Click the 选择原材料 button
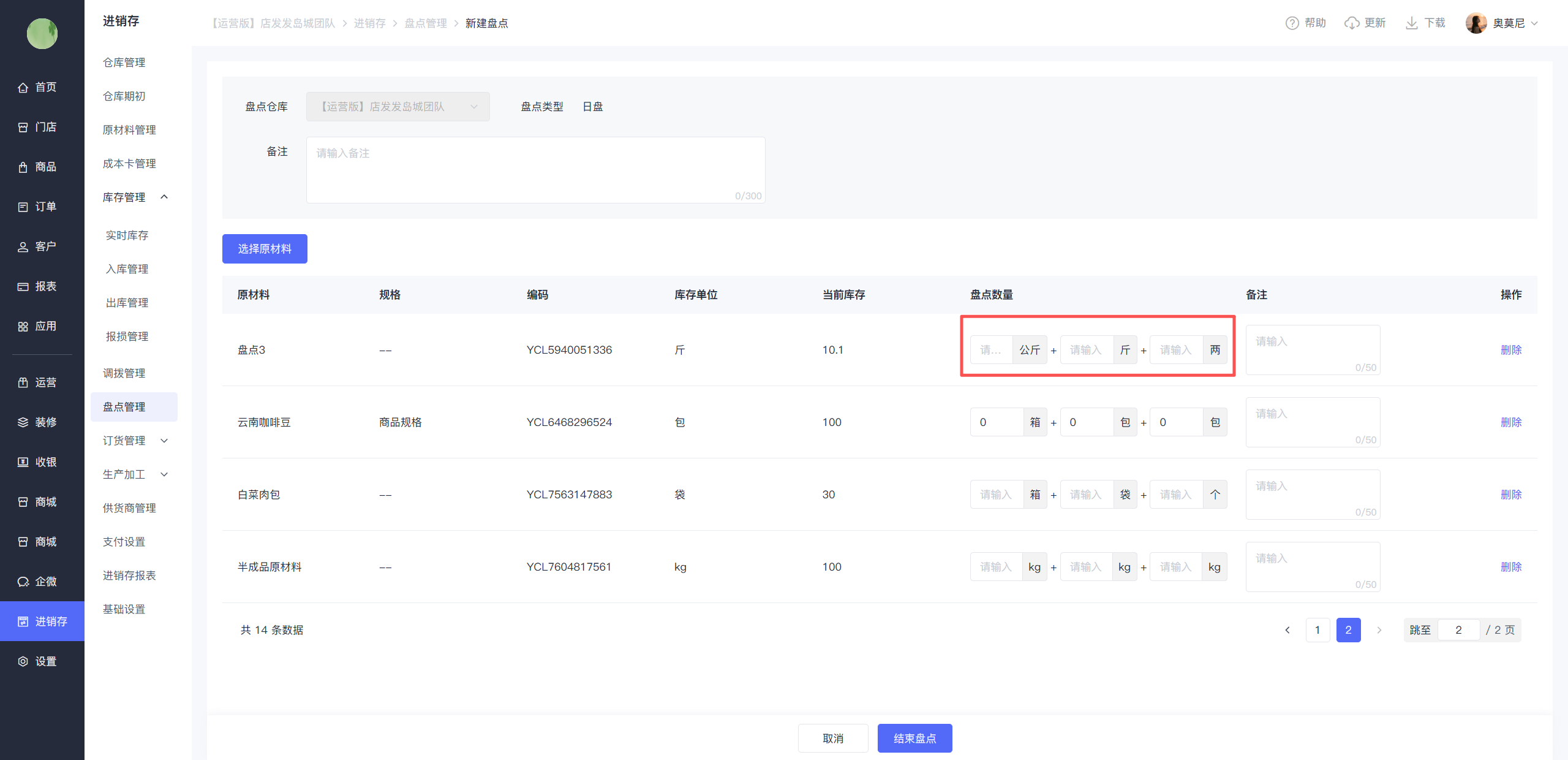 click(265, 249)
